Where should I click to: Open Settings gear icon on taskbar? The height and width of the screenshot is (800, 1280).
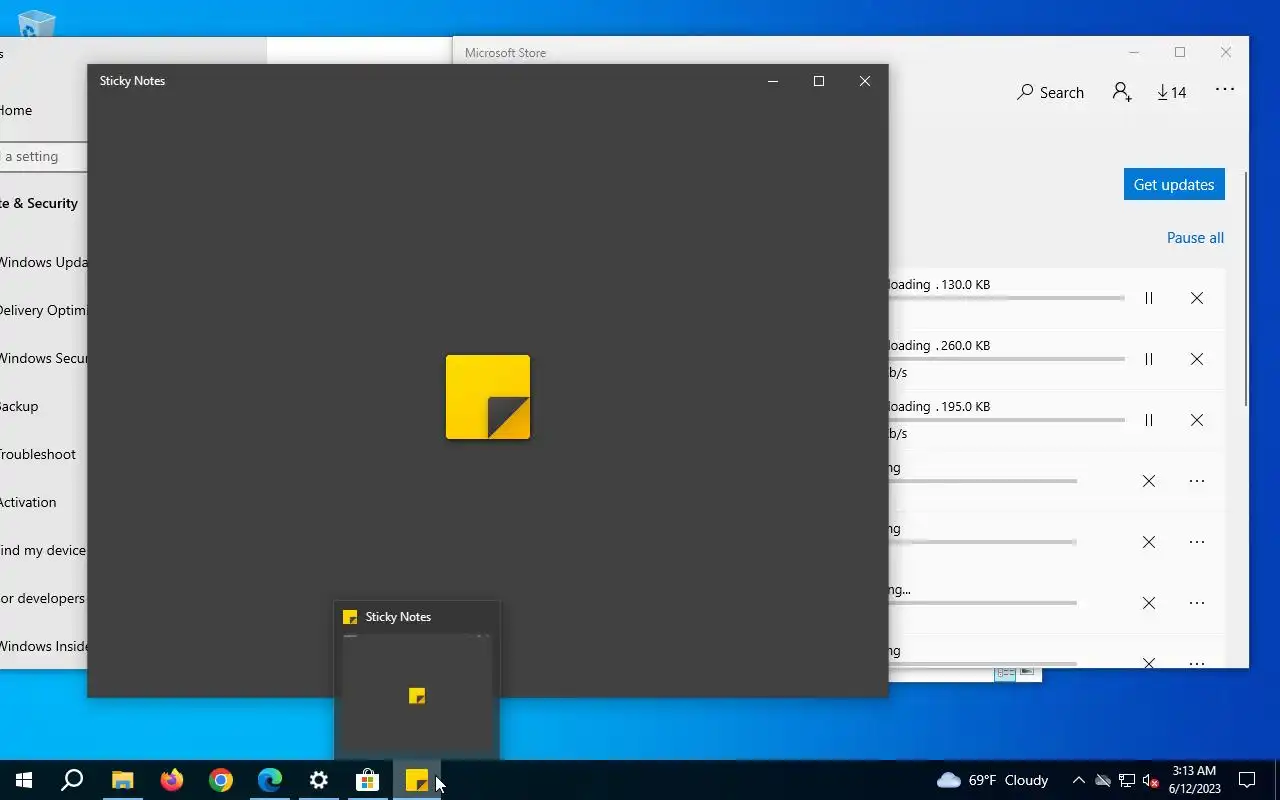point(319,780)
